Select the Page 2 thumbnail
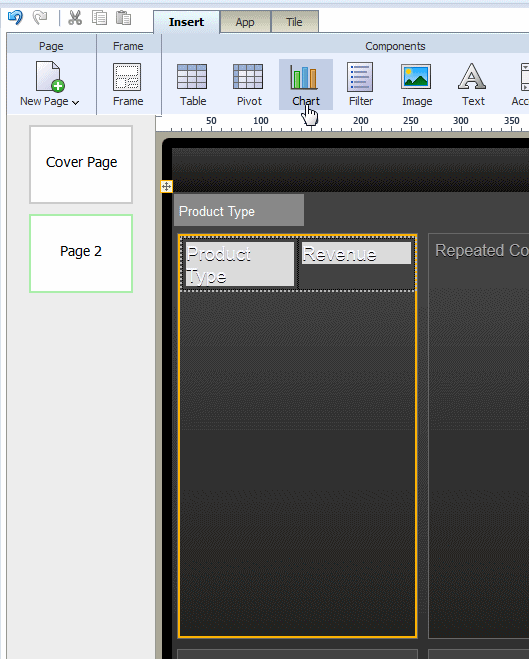This screenshot has height=659, width=529. click(x=81, y=253)
